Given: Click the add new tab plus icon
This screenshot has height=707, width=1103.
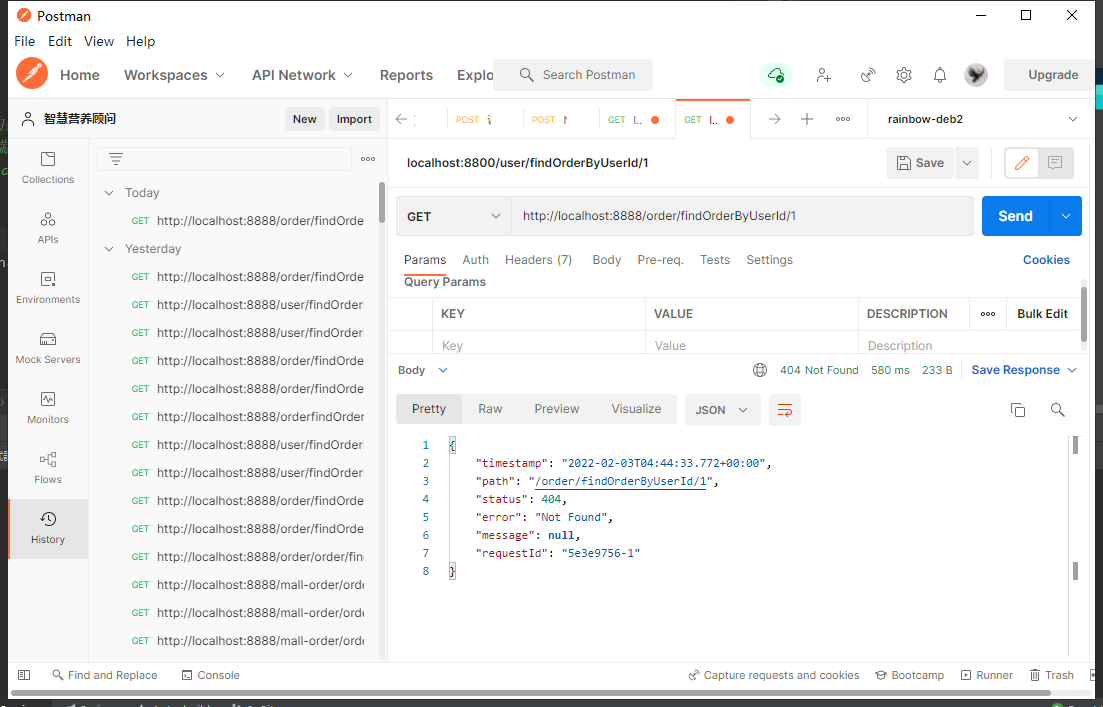Looking at the screenshot, I should click(807, 119).
